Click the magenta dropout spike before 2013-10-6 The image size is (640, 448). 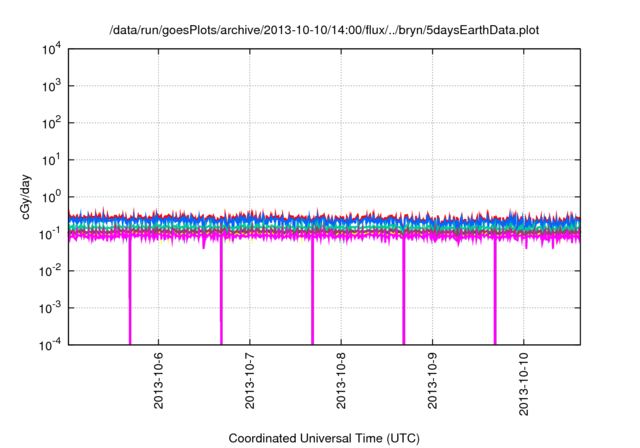pyautogui.click(x=130, y=292)
